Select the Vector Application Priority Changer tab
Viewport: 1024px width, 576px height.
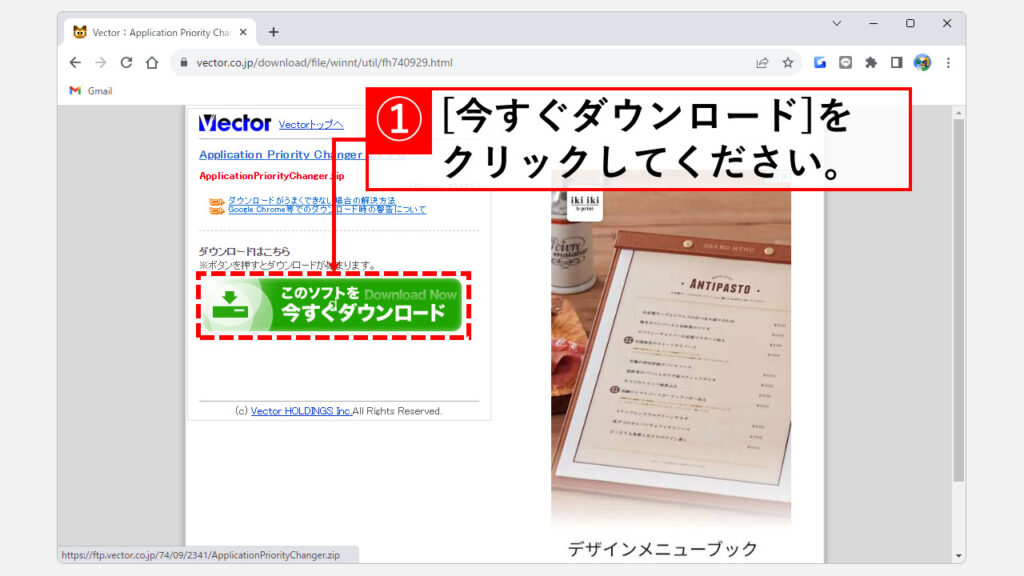click(x=160, y=32)
